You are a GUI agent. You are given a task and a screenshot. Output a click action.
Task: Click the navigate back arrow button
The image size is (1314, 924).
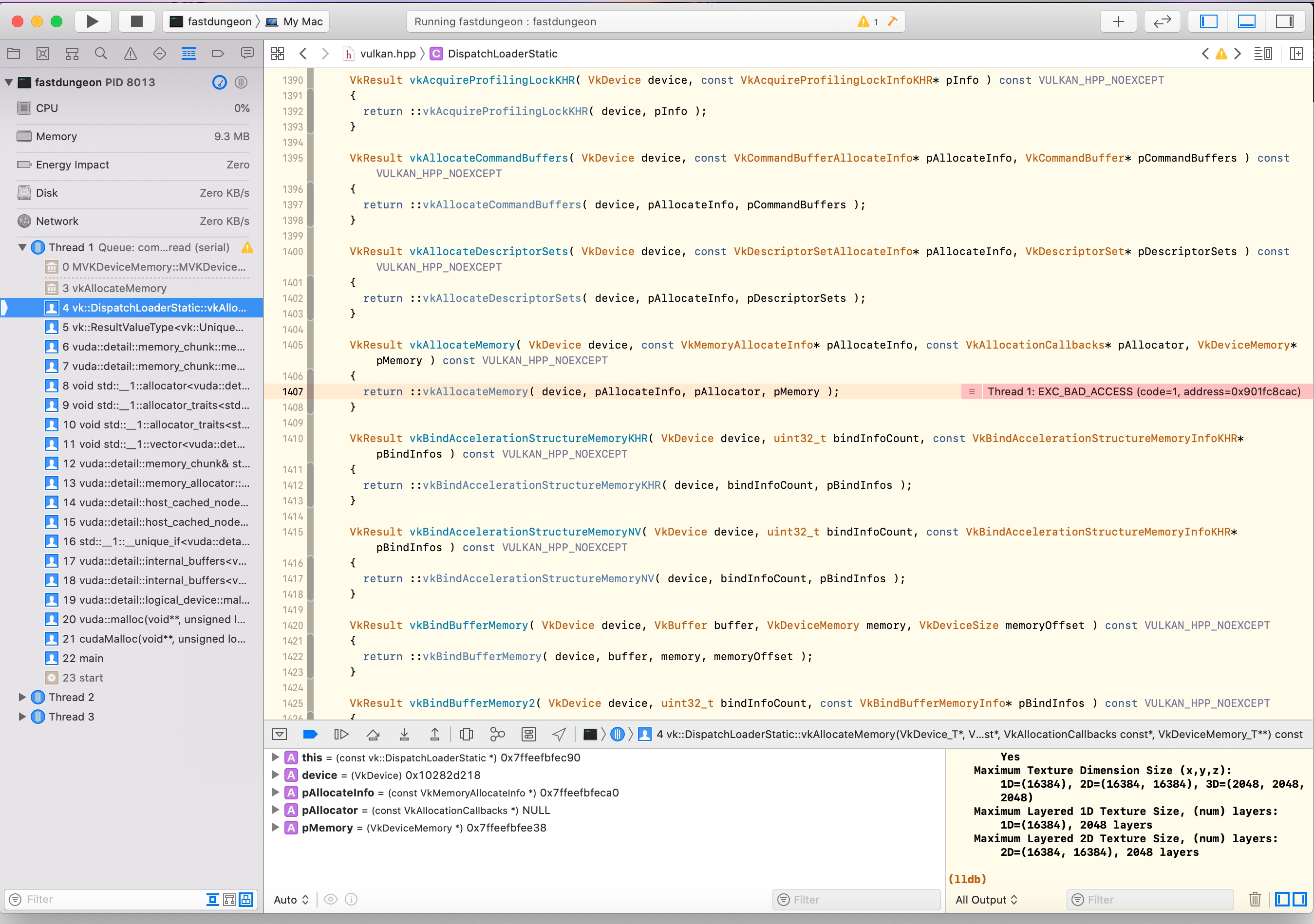[304, 53]
